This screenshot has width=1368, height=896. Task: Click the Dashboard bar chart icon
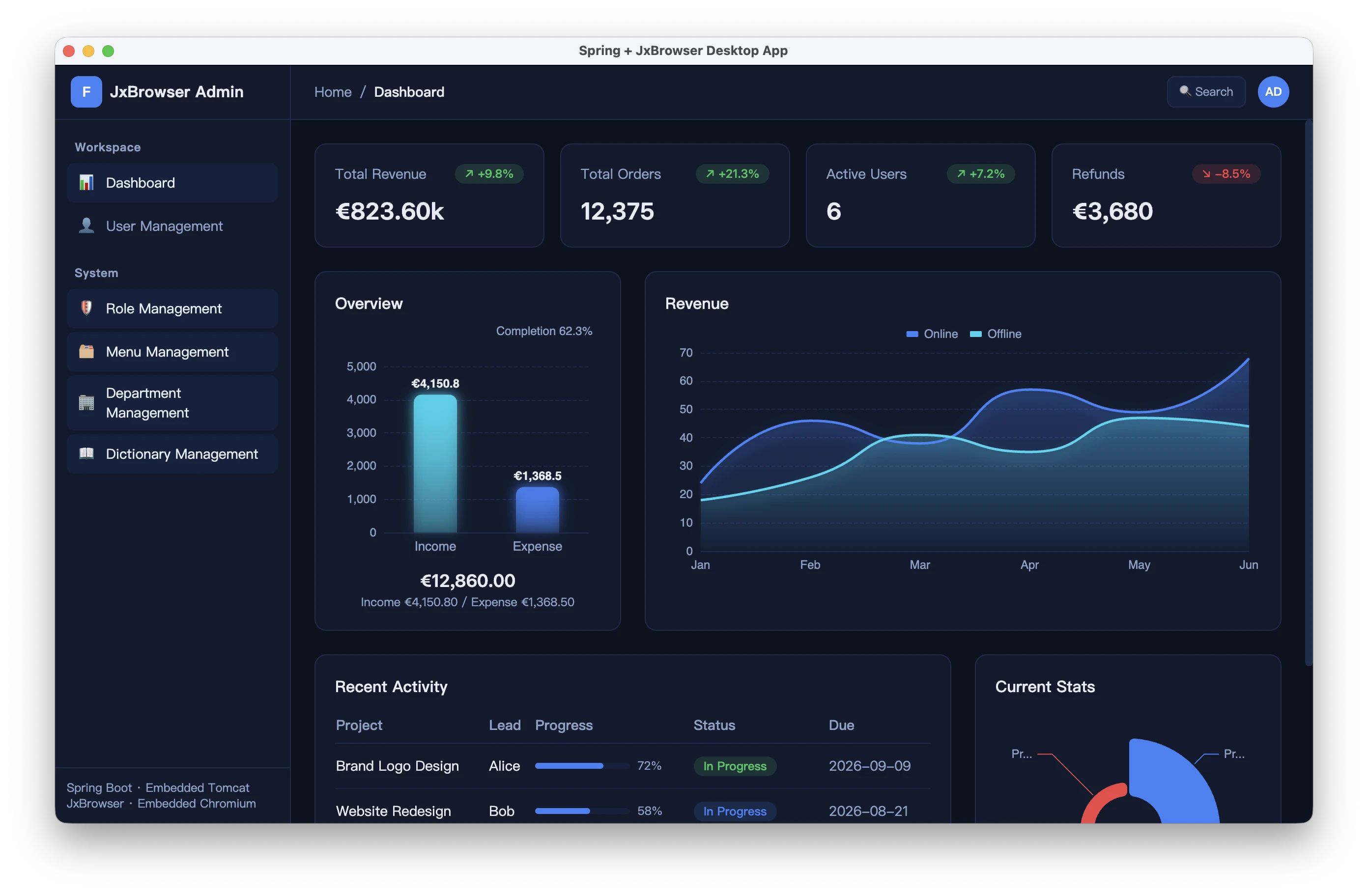[x=86, y=183]
